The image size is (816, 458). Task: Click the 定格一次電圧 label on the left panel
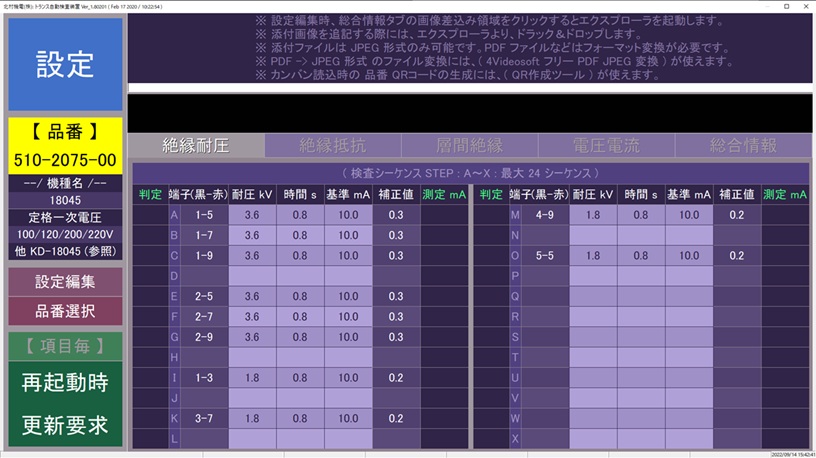click(65, 217)
